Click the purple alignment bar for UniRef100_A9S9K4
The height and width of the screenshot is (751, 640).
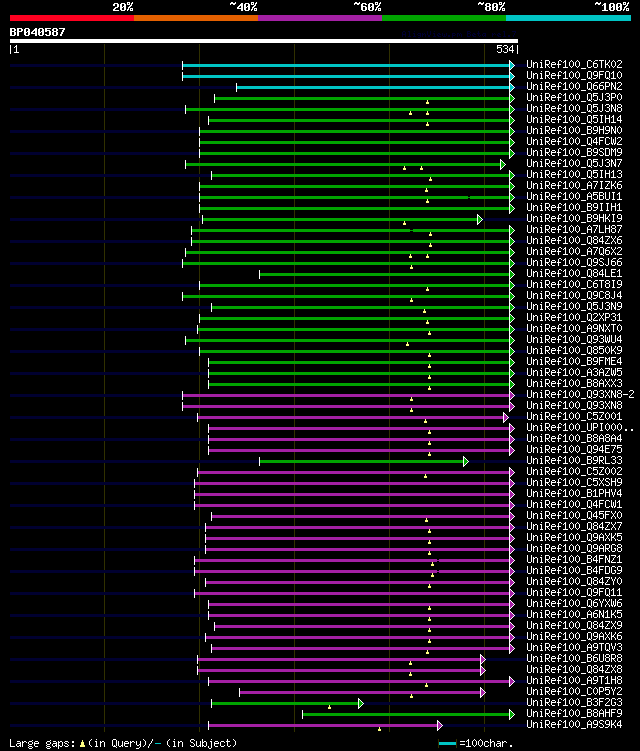click(325, 726)
